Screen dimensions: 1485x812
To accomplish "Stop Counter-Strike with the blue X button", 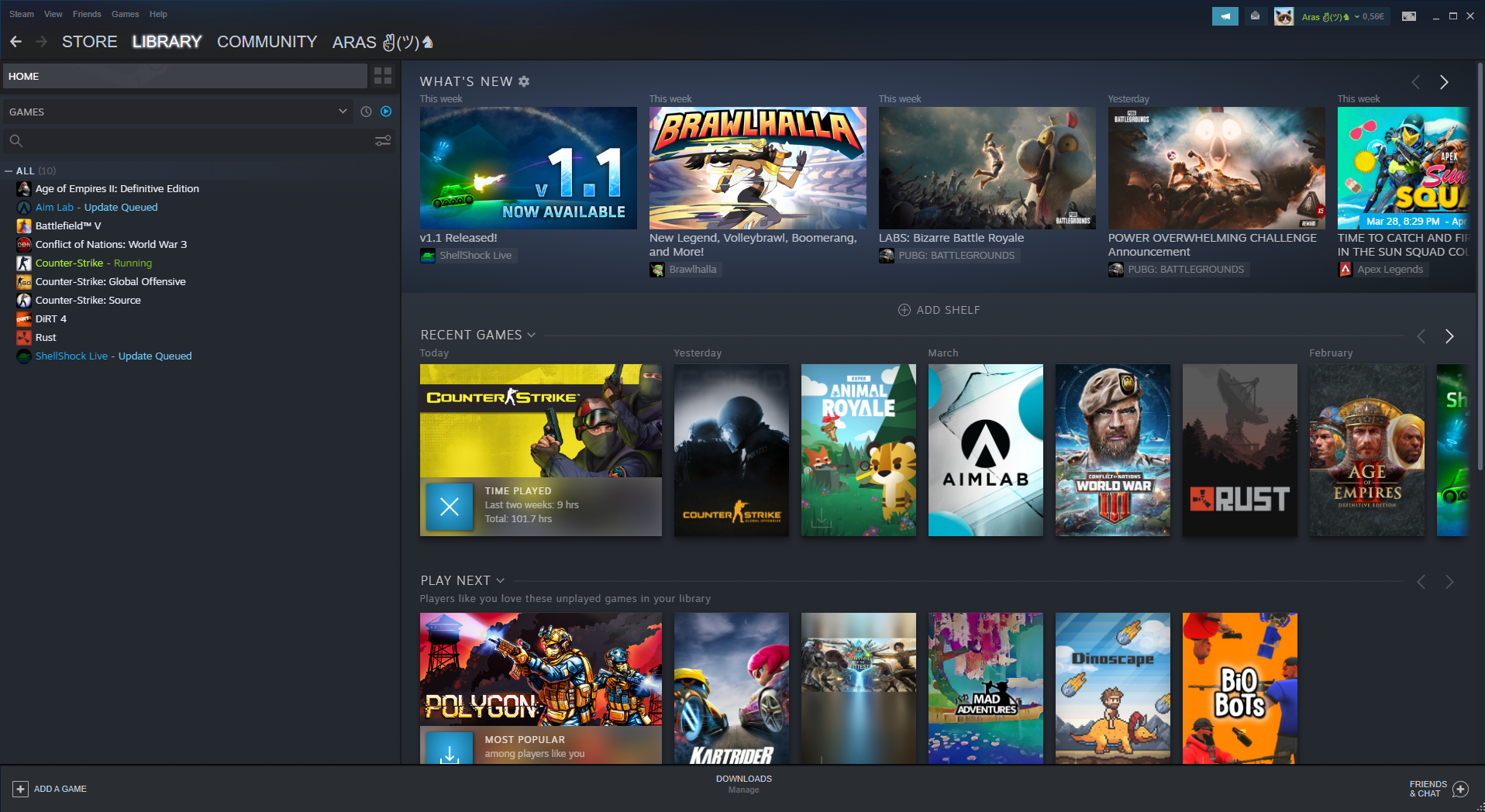I will click(450, 507).
